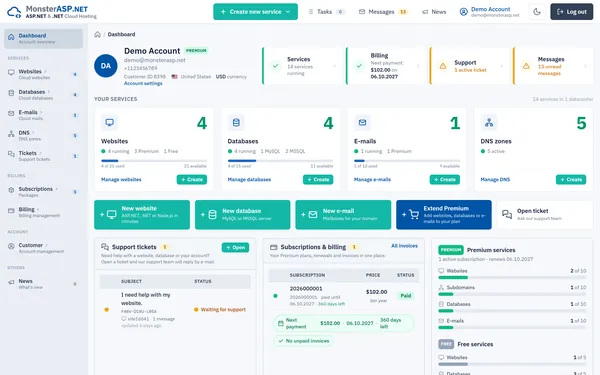600x375 pixels.
Task: Open the 'I need help with my website' ticket
Action: pos(175,309)
